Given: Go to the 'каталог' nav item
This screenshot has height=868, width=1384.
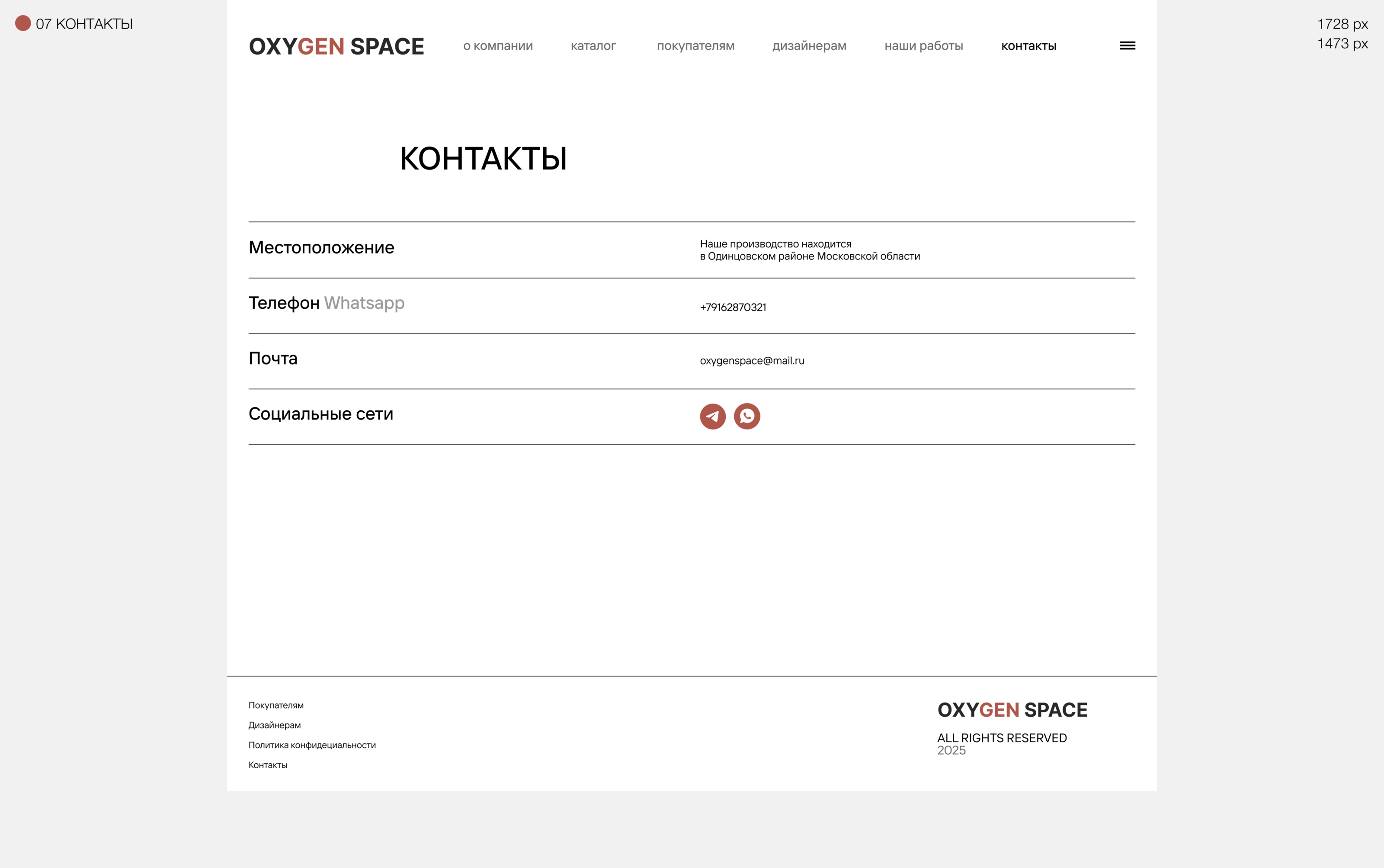Looking at the screenshot, I should click(x=593, y=46).
